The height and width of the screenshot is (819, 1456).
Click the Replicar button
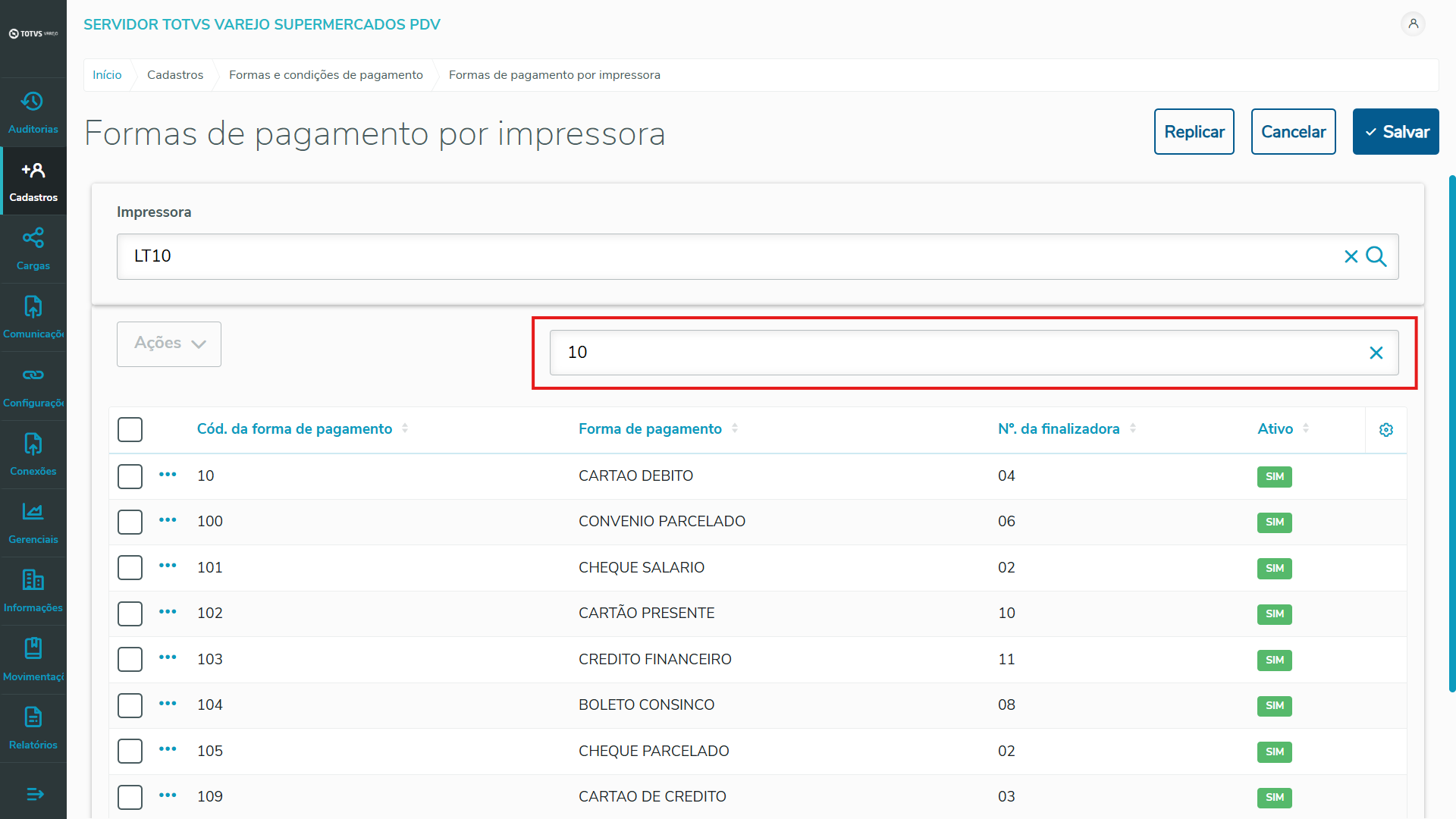pos(1194,132)
